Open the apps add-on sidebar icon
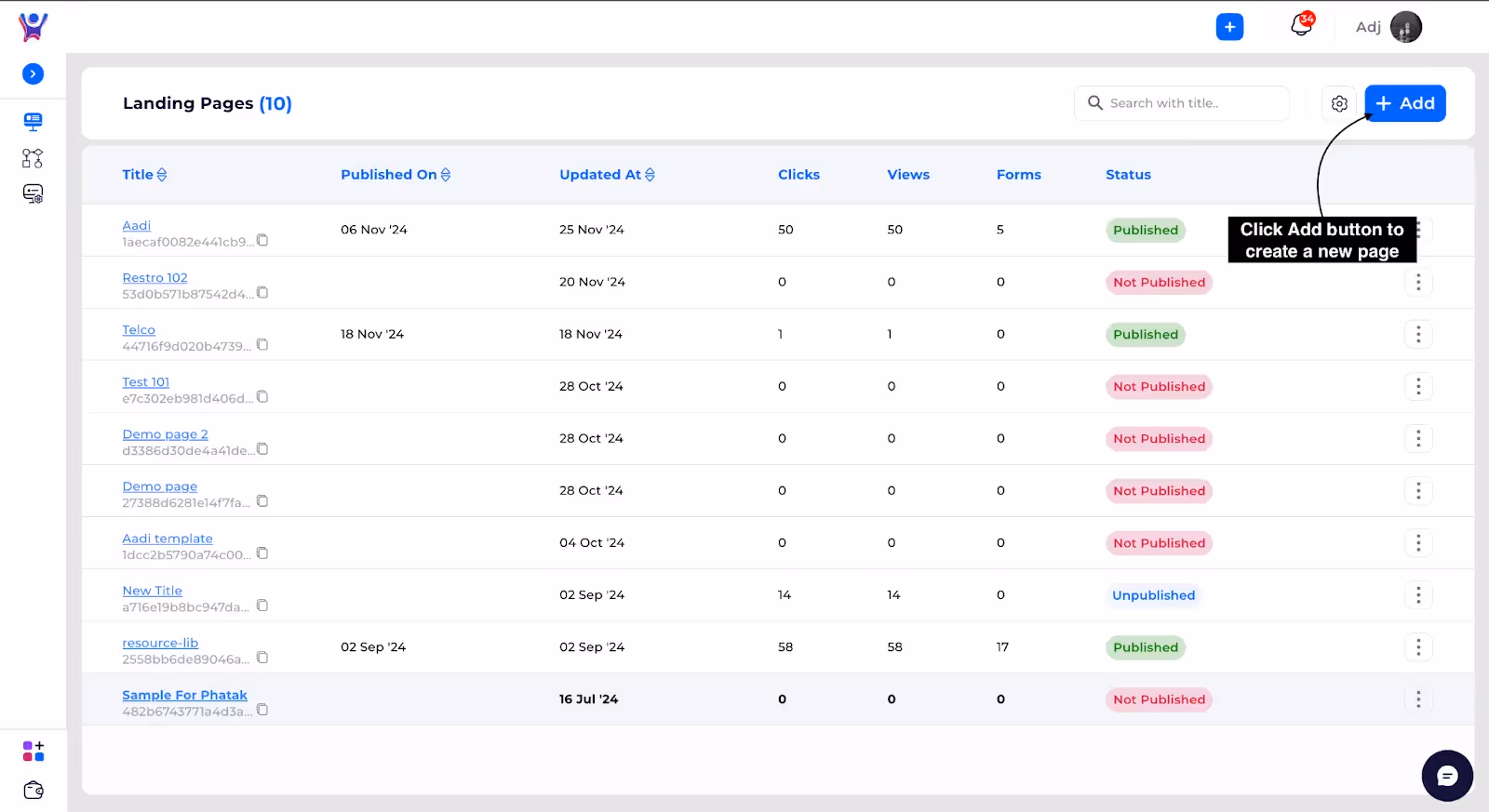 pos(34,751)
